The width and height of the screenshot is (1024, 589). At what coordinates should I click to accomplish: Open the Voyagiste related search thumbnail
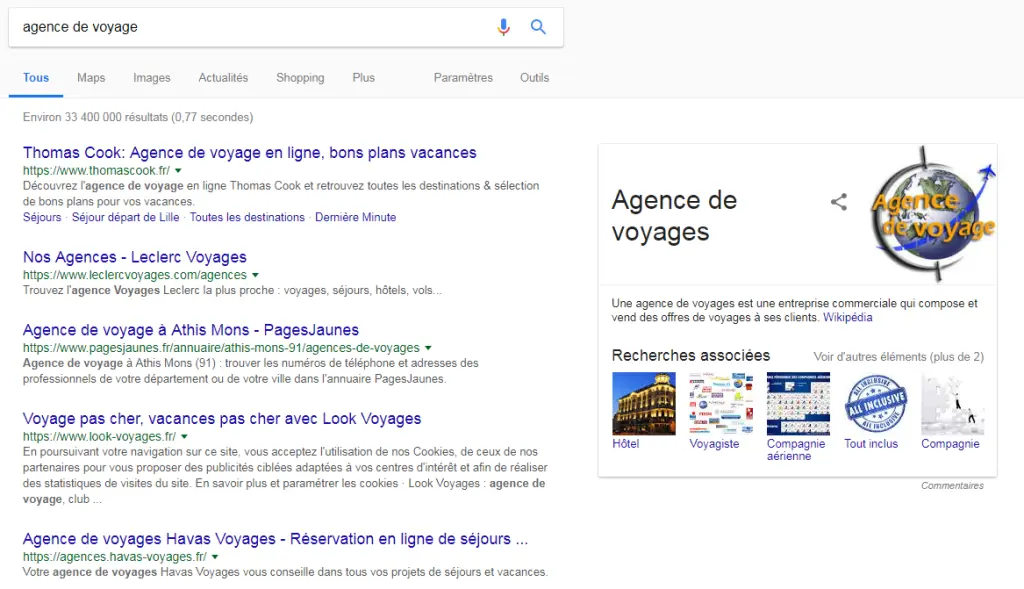[x=721, y=404]
